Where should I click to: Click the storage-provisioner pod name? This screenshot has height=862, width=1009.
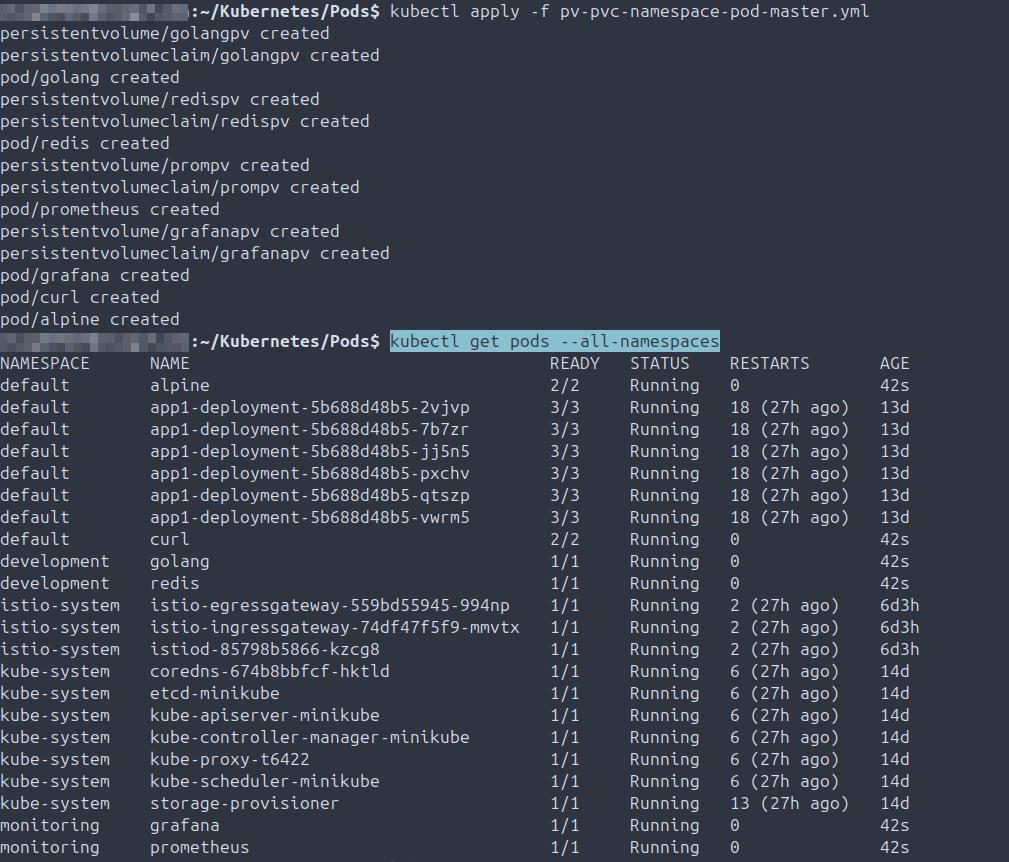tap(244, 804)
